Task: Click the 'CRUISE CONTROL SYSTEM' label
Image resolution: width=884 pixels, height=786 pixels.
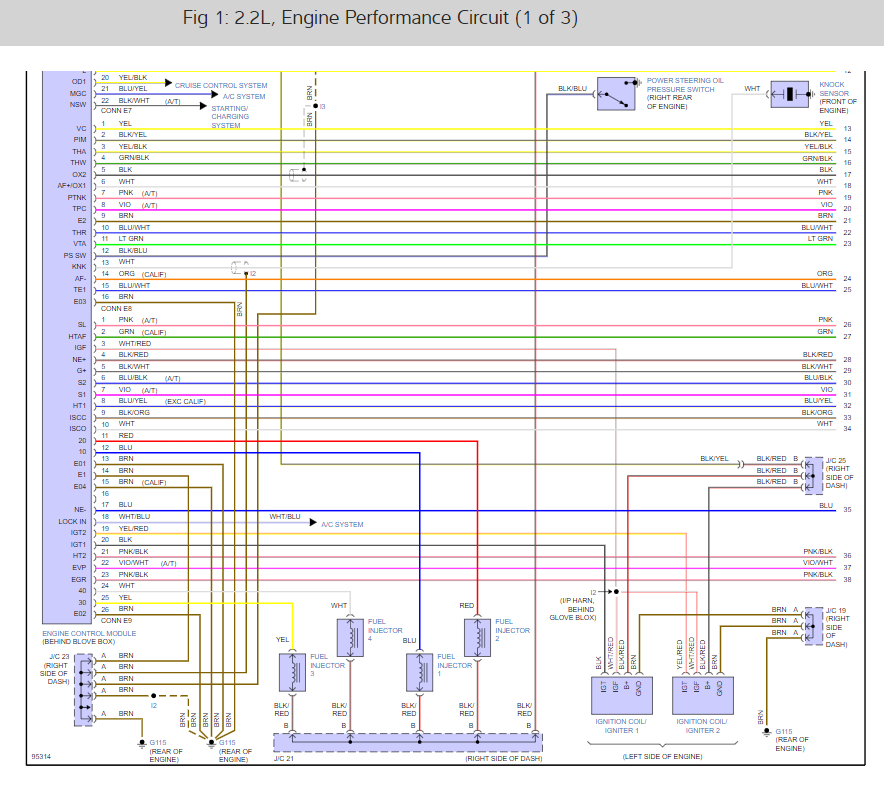Action: click(221, 86)
